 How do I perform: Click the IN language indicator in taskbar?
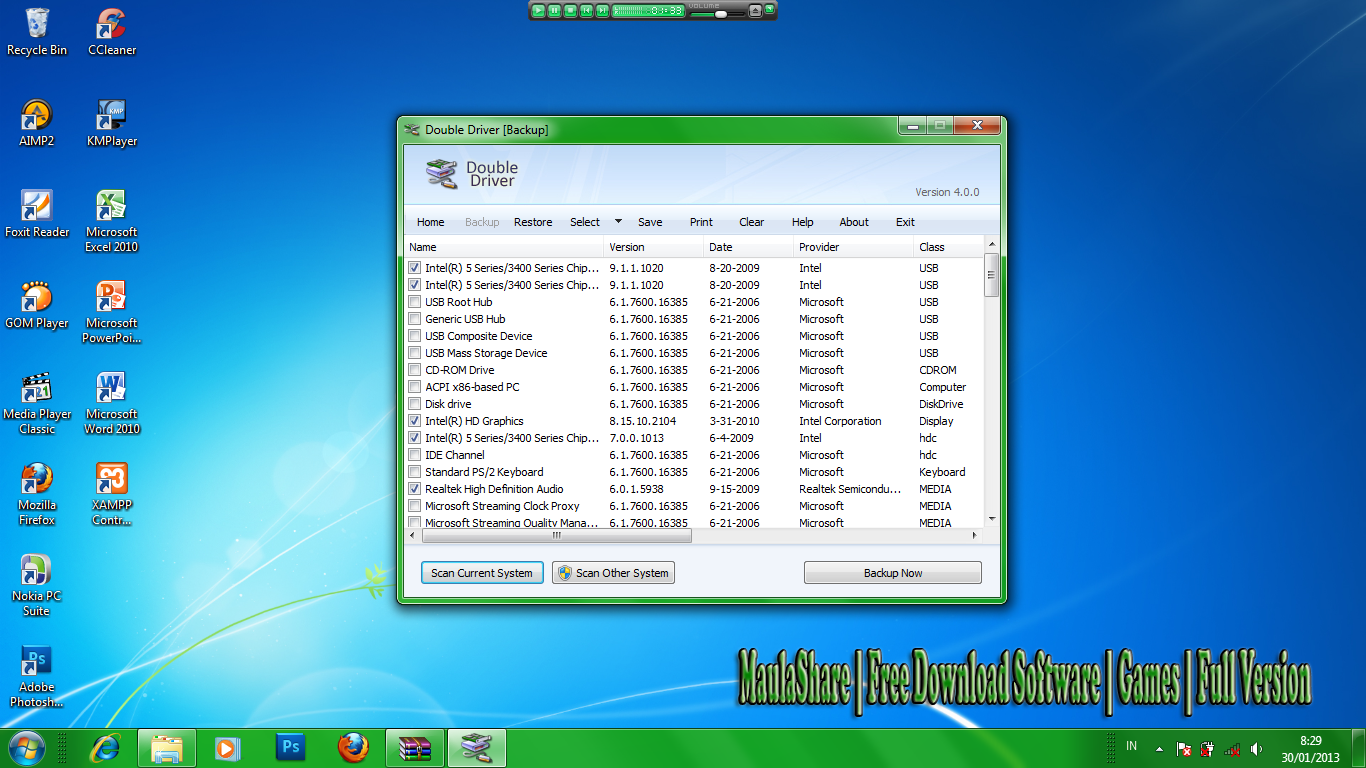(x=1132, y=746)
